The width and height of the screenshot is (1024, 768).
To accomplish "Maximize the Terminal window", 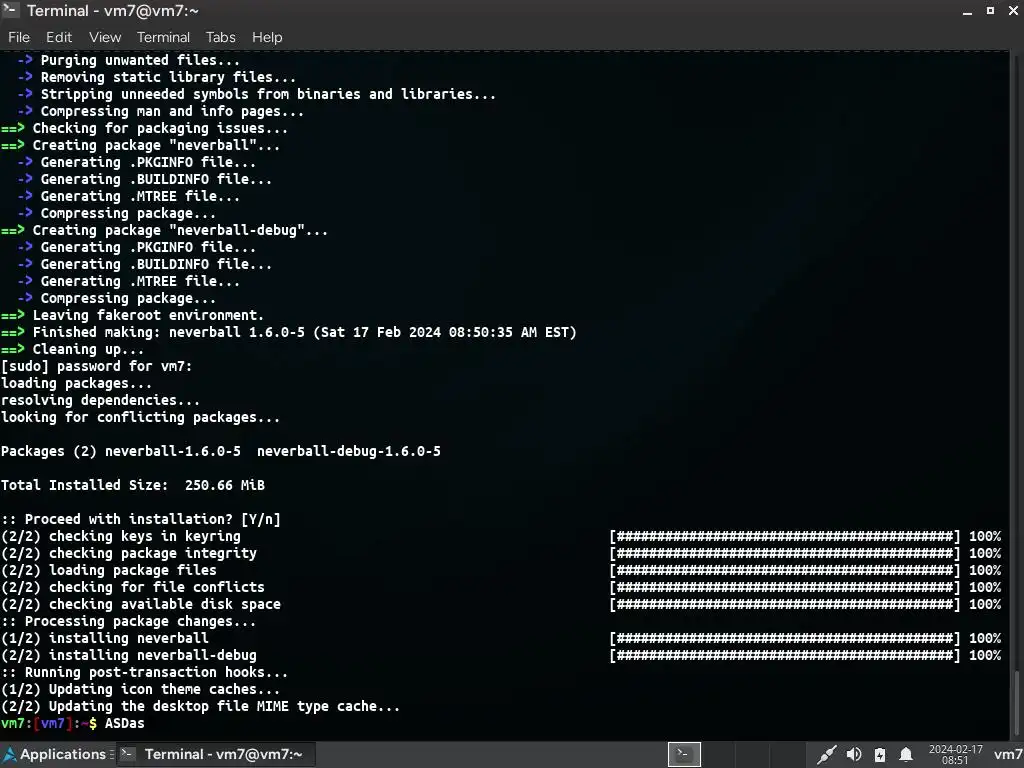I will point(990,10).
